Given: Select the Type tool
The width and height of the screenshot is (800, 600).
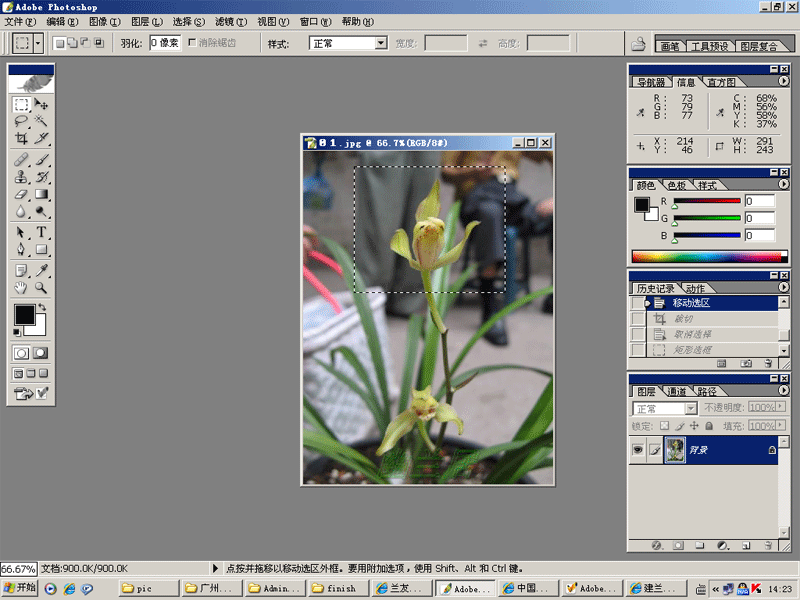Looking at the screenshot, I should click(x=41, y=233).
